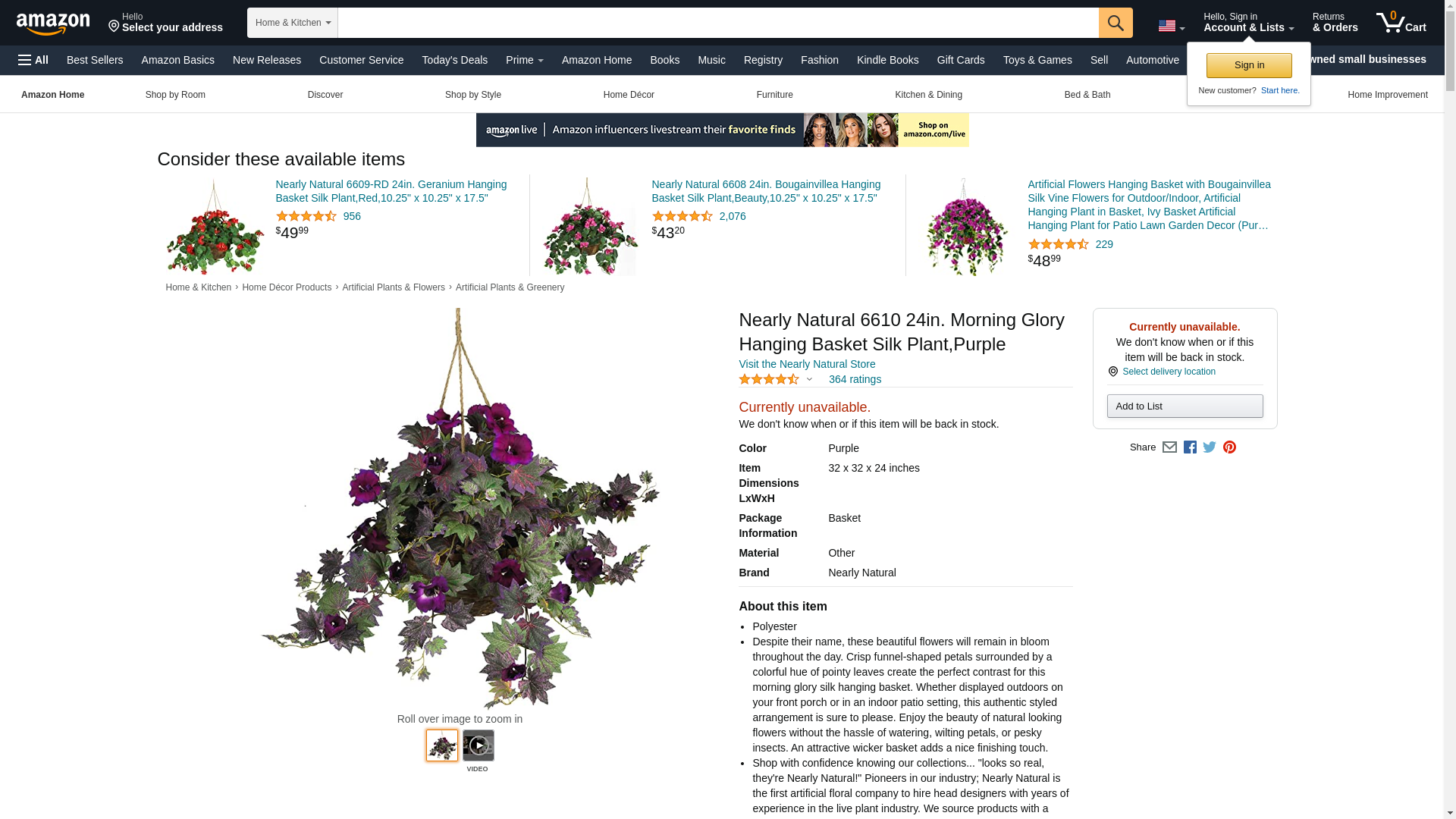
Task: Share via email envelope icon
Action: (1169, 447)
